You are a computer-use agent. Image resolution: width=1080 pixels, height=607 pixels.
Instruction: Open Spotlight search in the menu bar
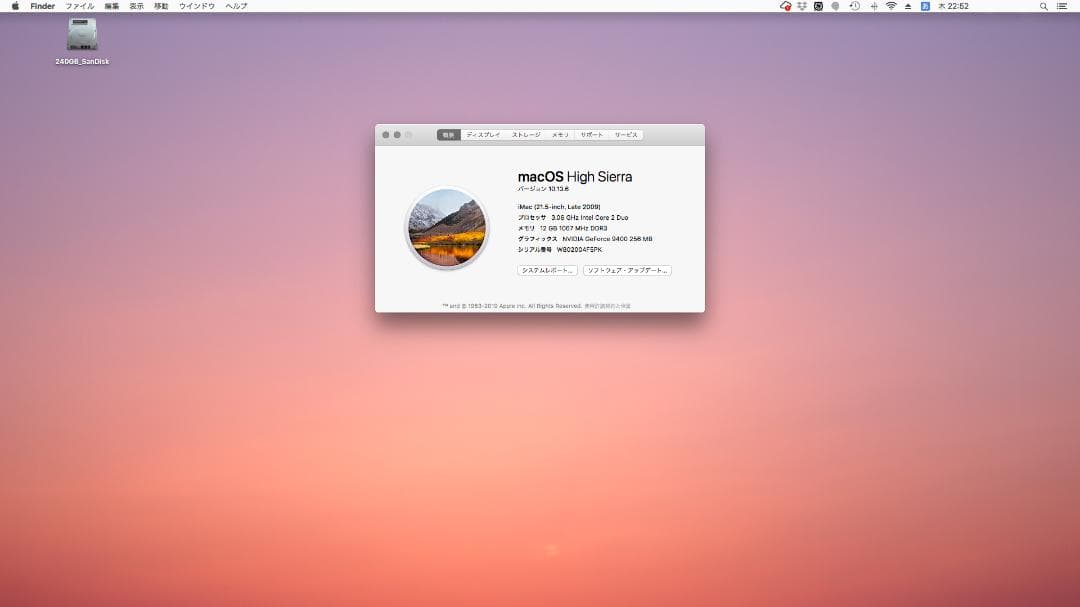(x=1043, y=6)
